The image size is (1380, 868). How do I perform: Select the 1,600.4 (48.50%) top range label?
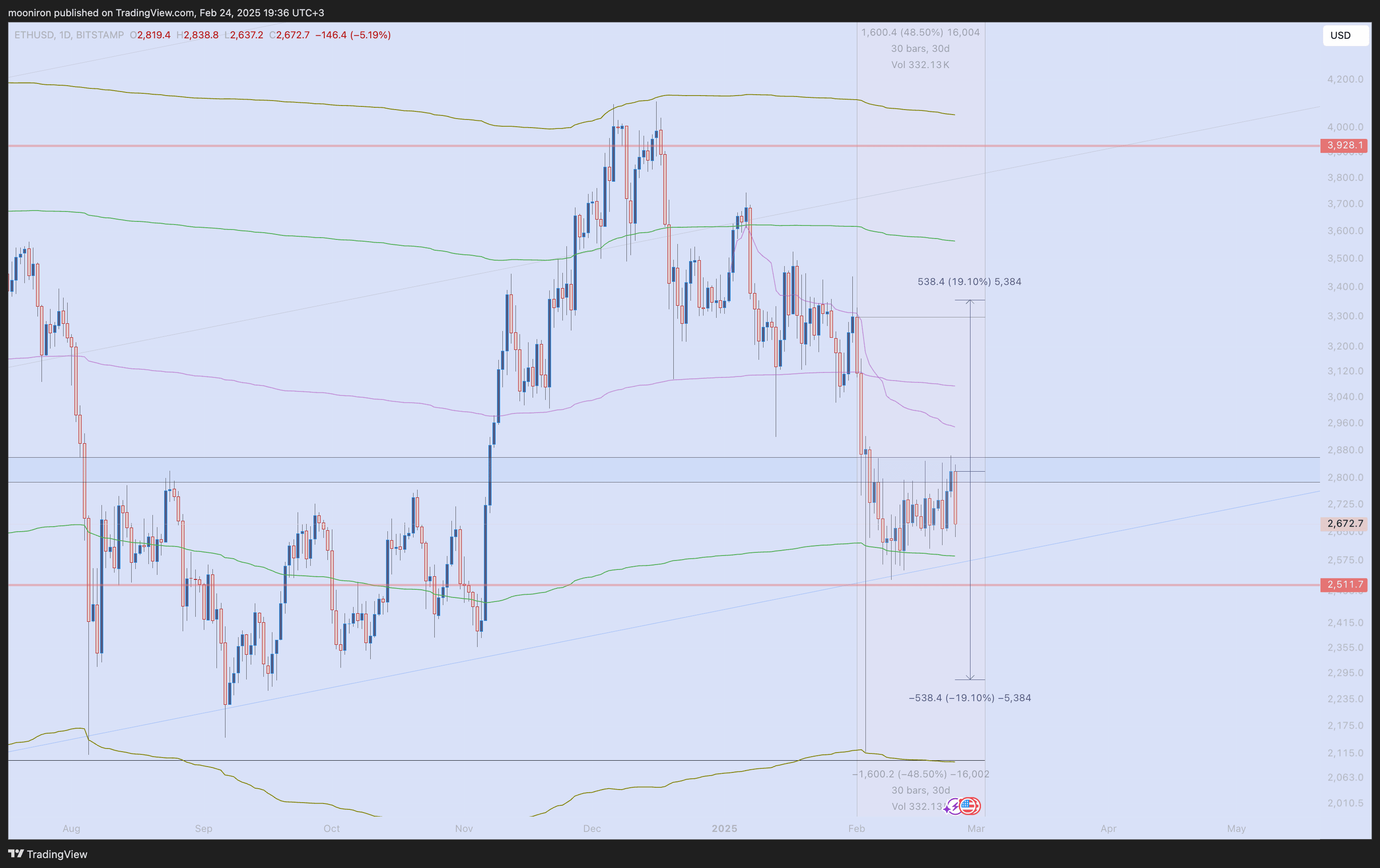920,32
